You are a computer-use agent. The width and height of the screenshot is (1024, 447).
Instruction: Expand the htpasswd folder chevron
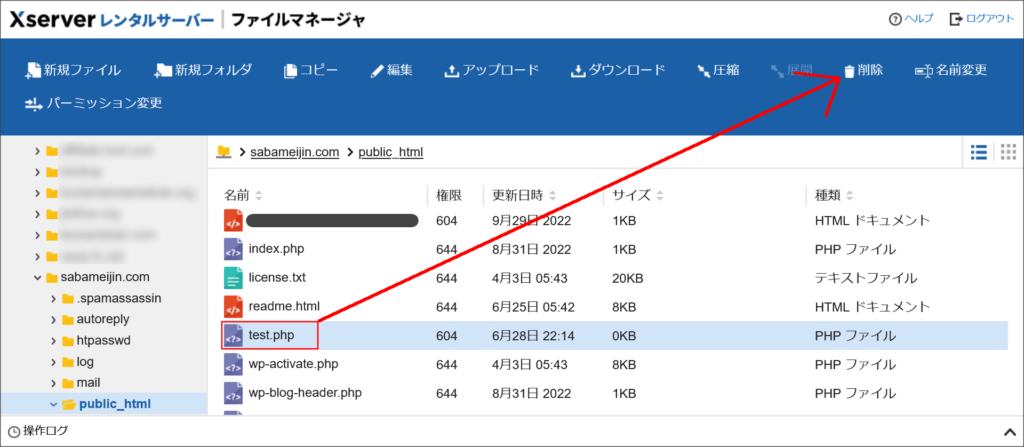pos(53,340)
